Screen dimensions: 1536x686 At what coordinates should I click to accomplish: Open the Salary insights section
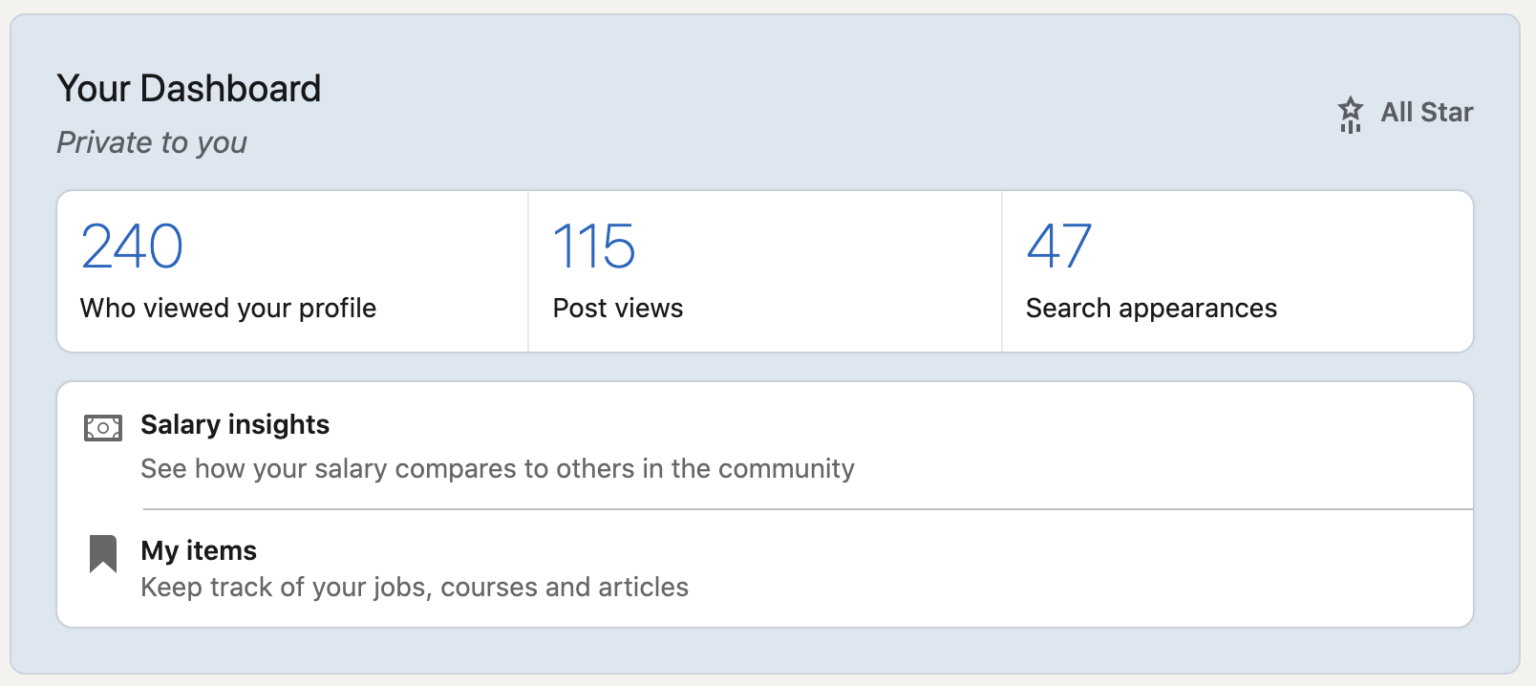point(234,424)
